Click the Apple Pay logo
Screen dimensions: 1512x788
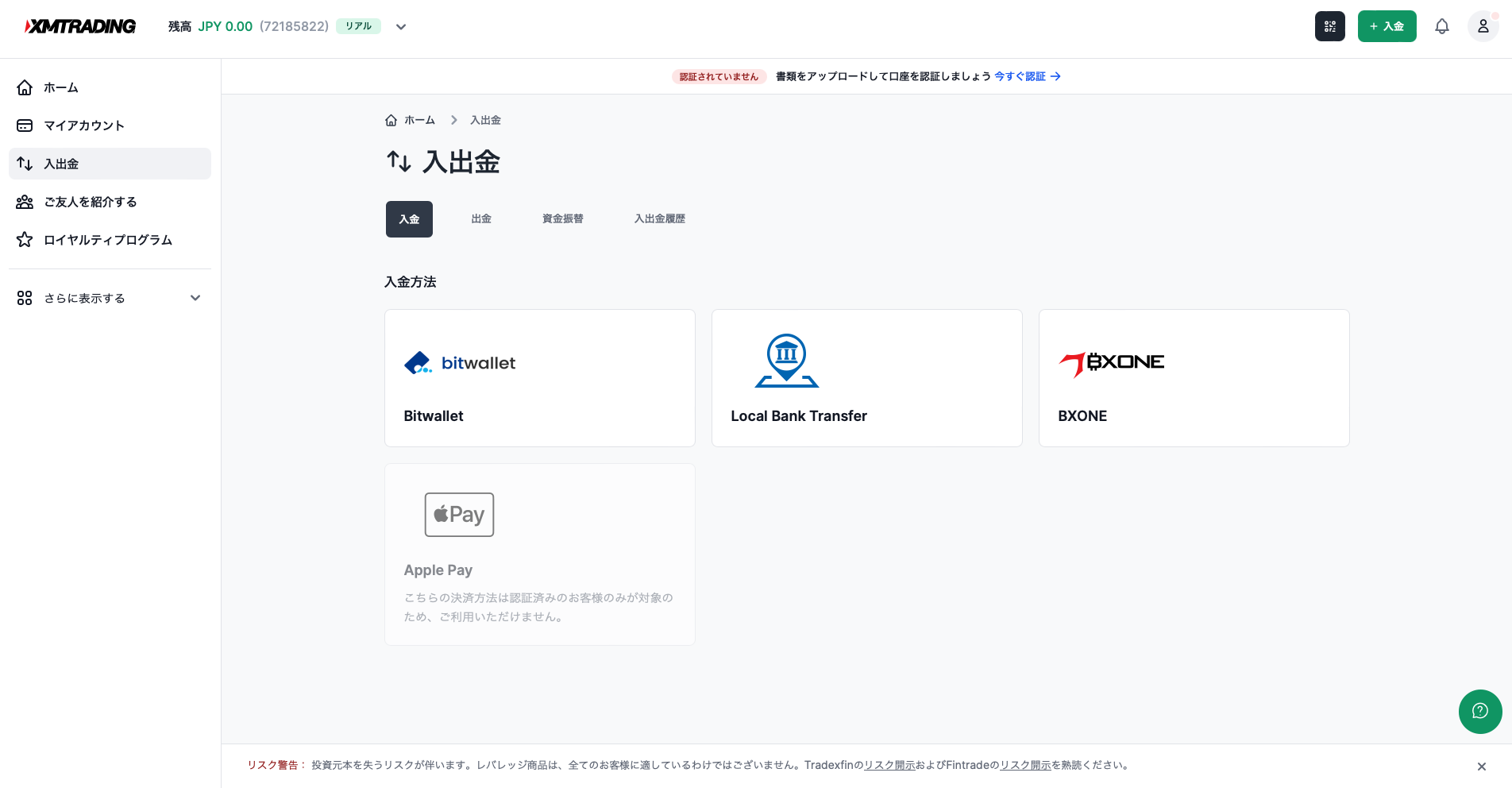coord(459,515)
